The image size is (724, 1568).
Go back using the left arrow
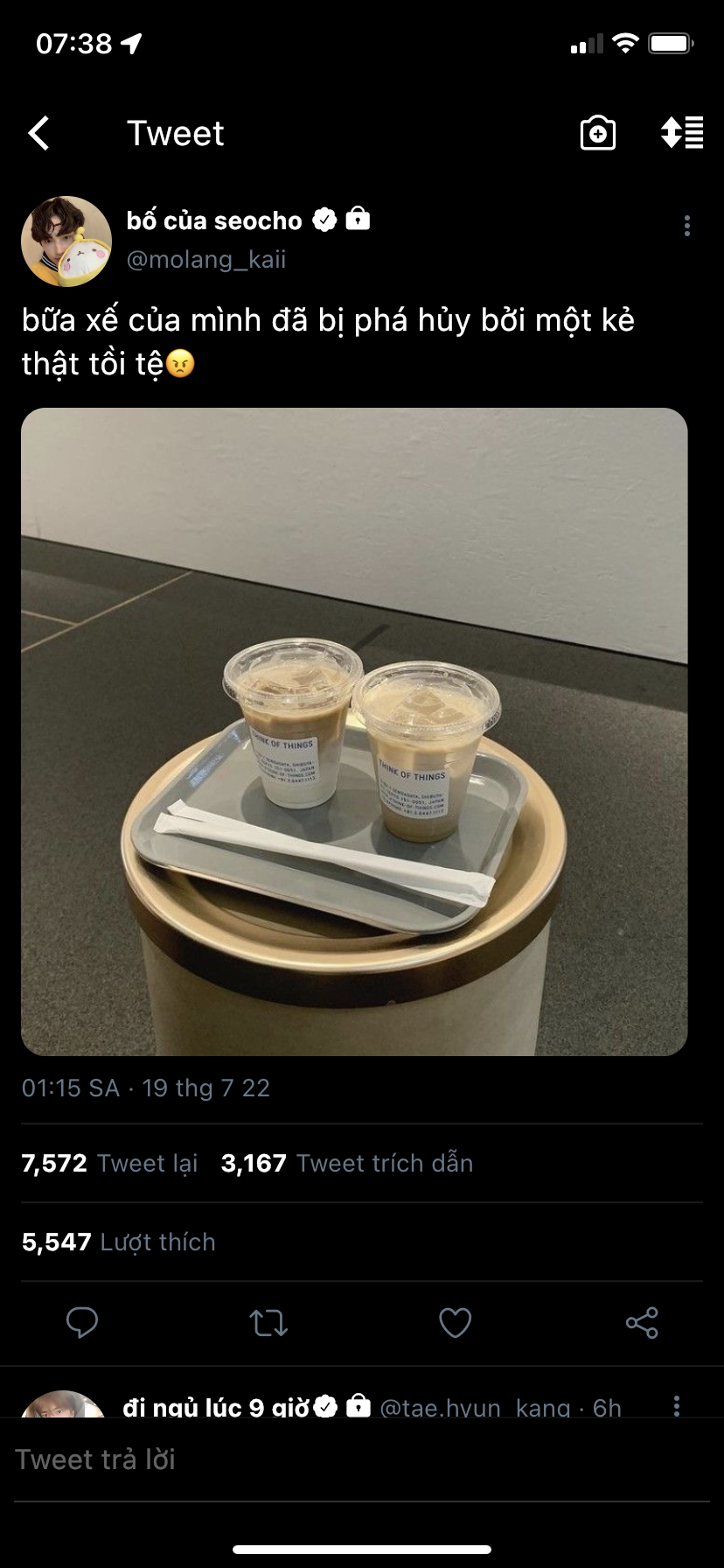[38, 133]
